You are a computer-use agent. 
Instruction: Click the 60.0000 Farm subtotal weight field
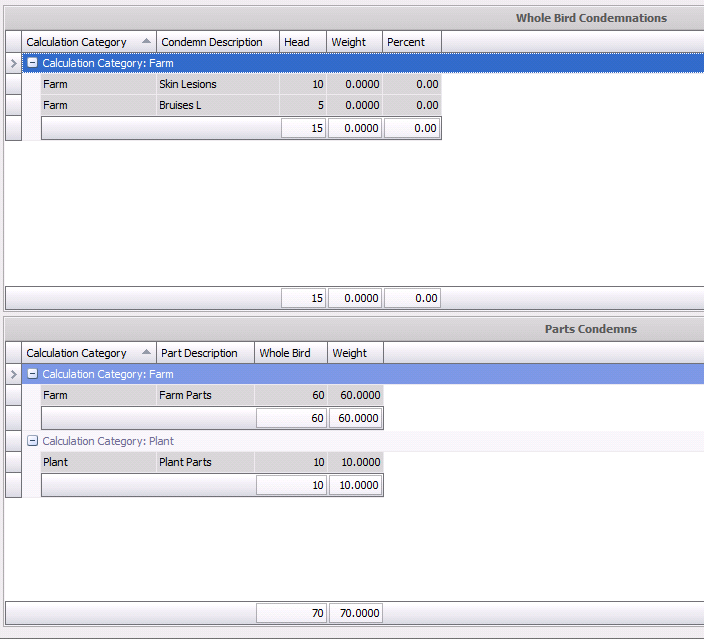point(355,419)
